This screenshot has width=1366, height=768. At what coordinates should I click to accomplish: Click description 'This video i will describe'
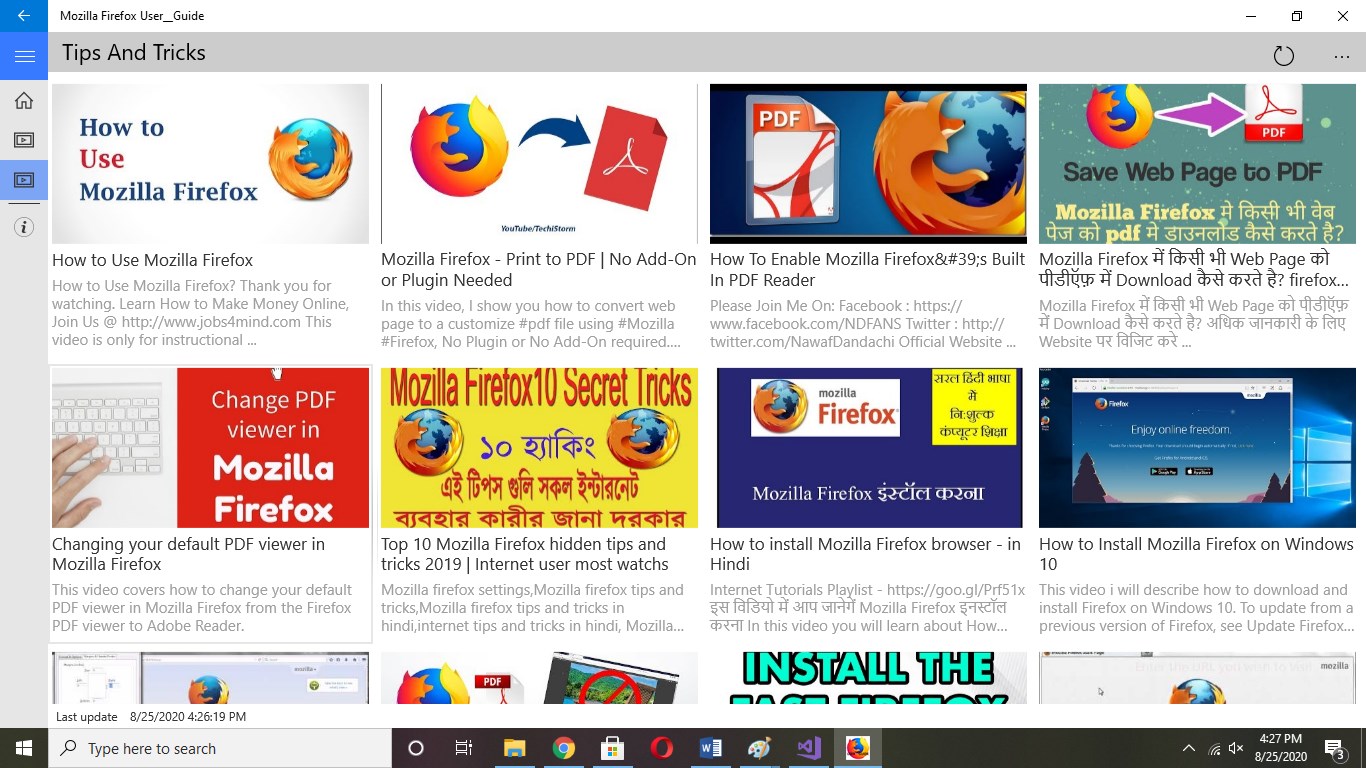point(1197,608)
